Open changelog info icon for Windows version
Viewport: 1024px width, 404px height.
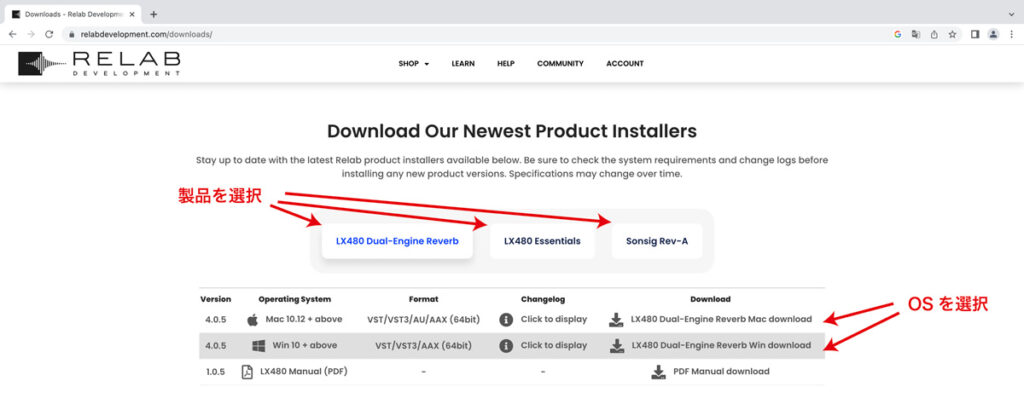[506, 346]
